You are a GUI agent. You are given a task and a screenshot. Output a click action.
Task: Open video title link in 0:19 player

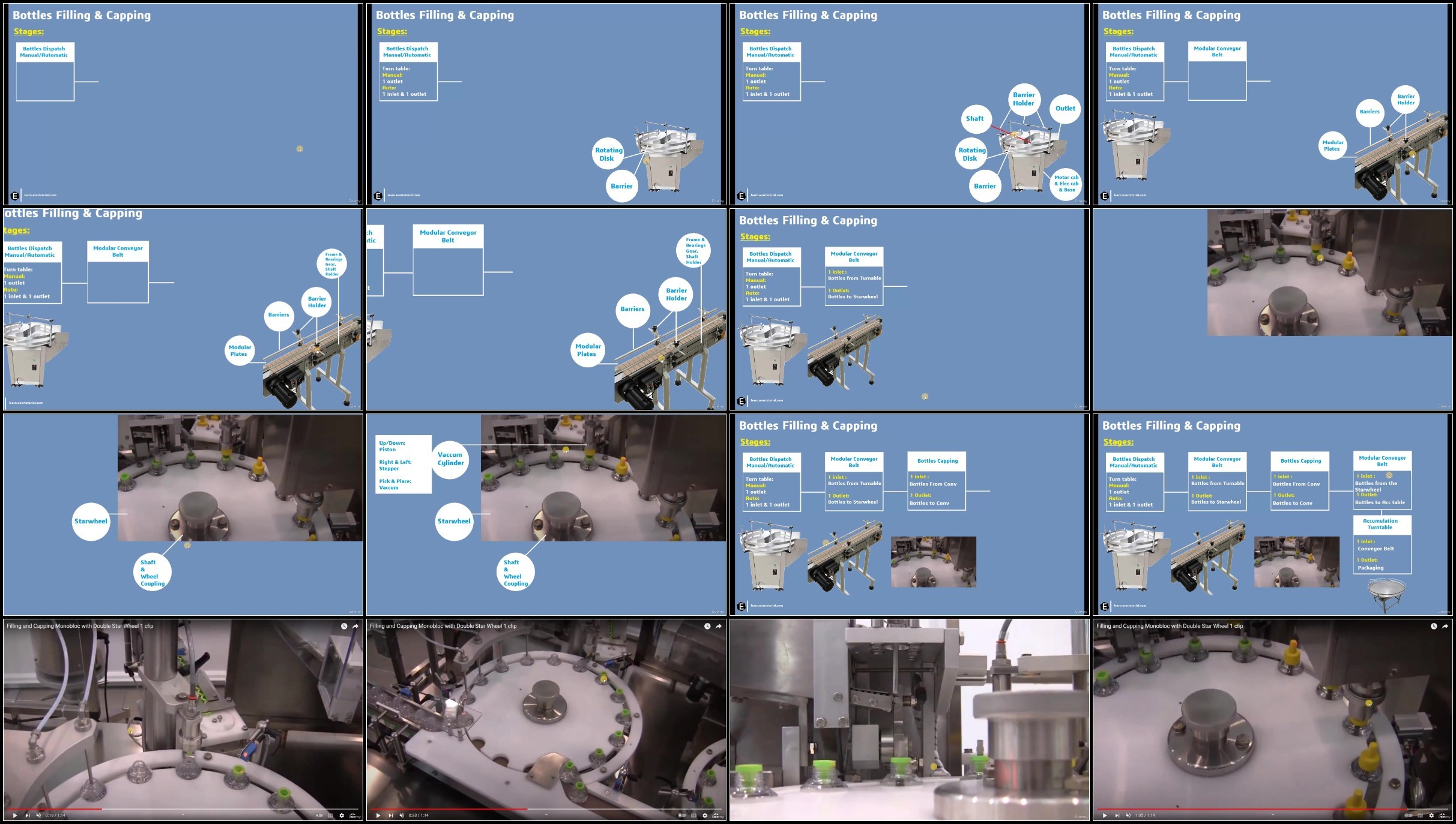80,626
